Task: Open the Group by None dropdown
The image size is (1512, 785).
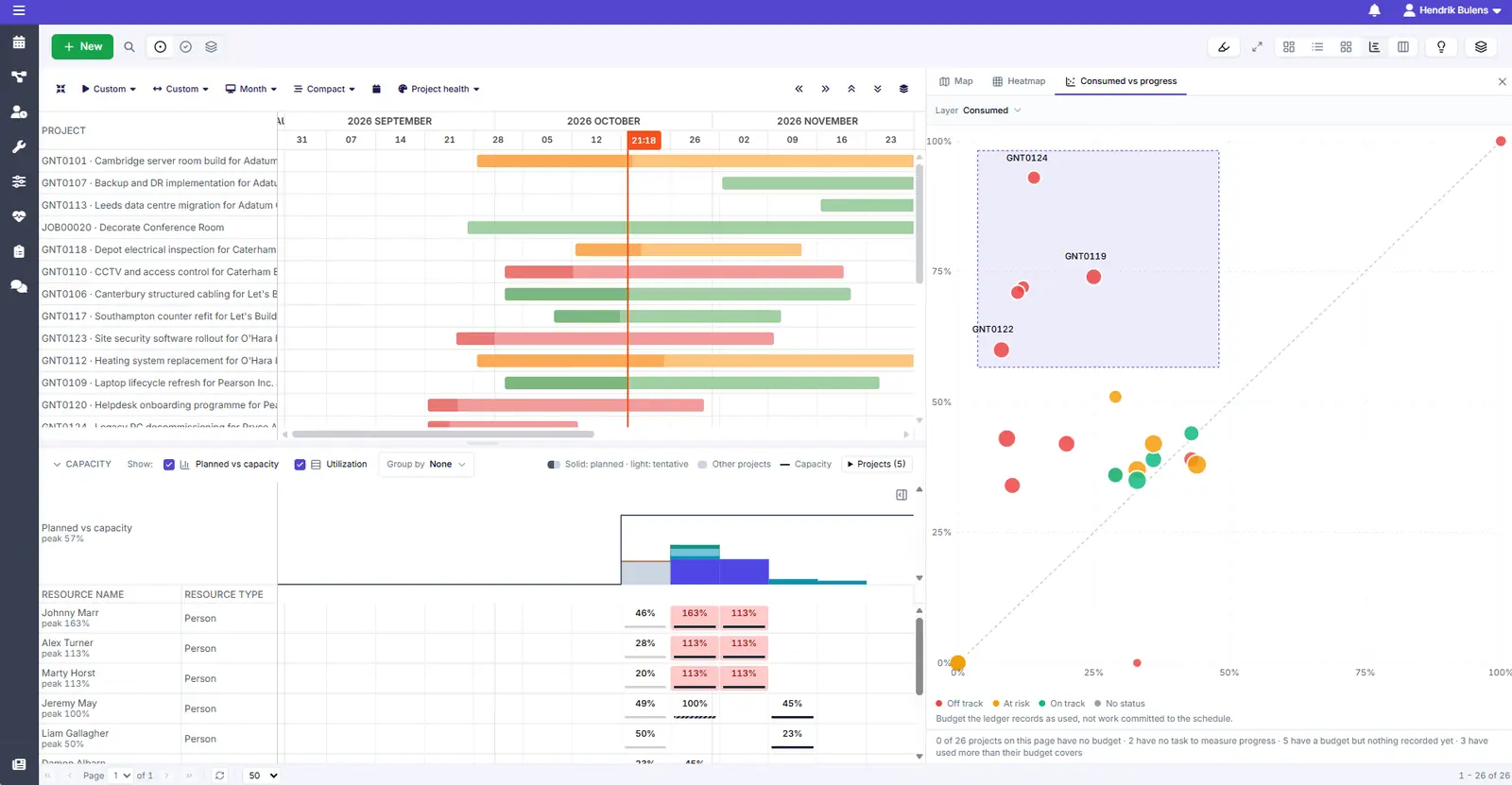Action: click(425, 465)
